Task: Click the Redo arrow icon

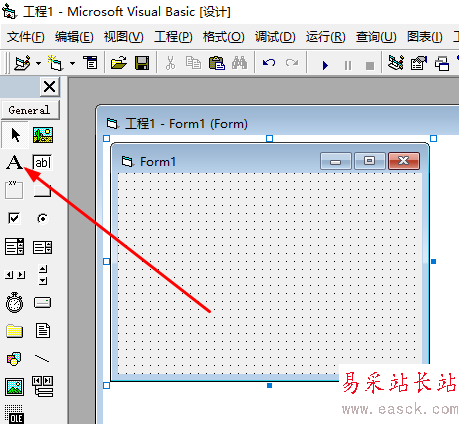Action: click(292, 63)
